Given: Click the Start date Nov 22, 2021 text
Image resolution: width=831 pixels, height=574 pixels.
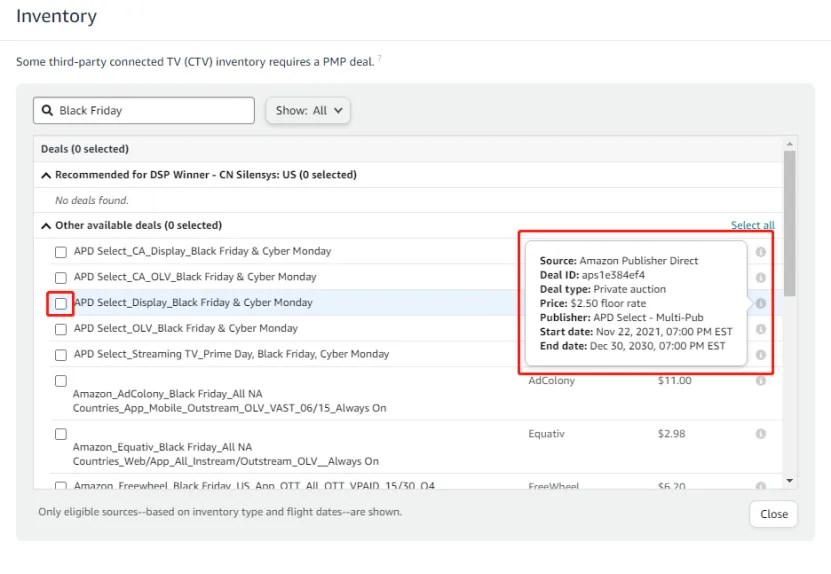Looking at the screenshot, I should (636, 332).
